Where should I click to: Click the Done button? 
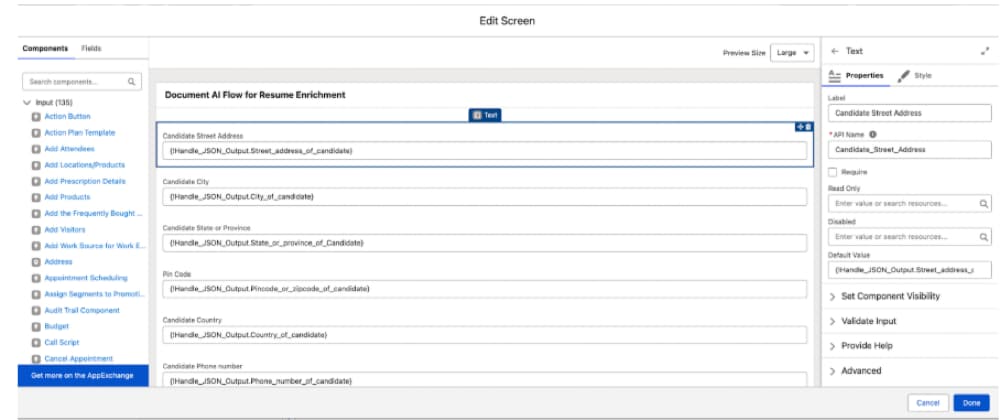click(x=971, y=403)
